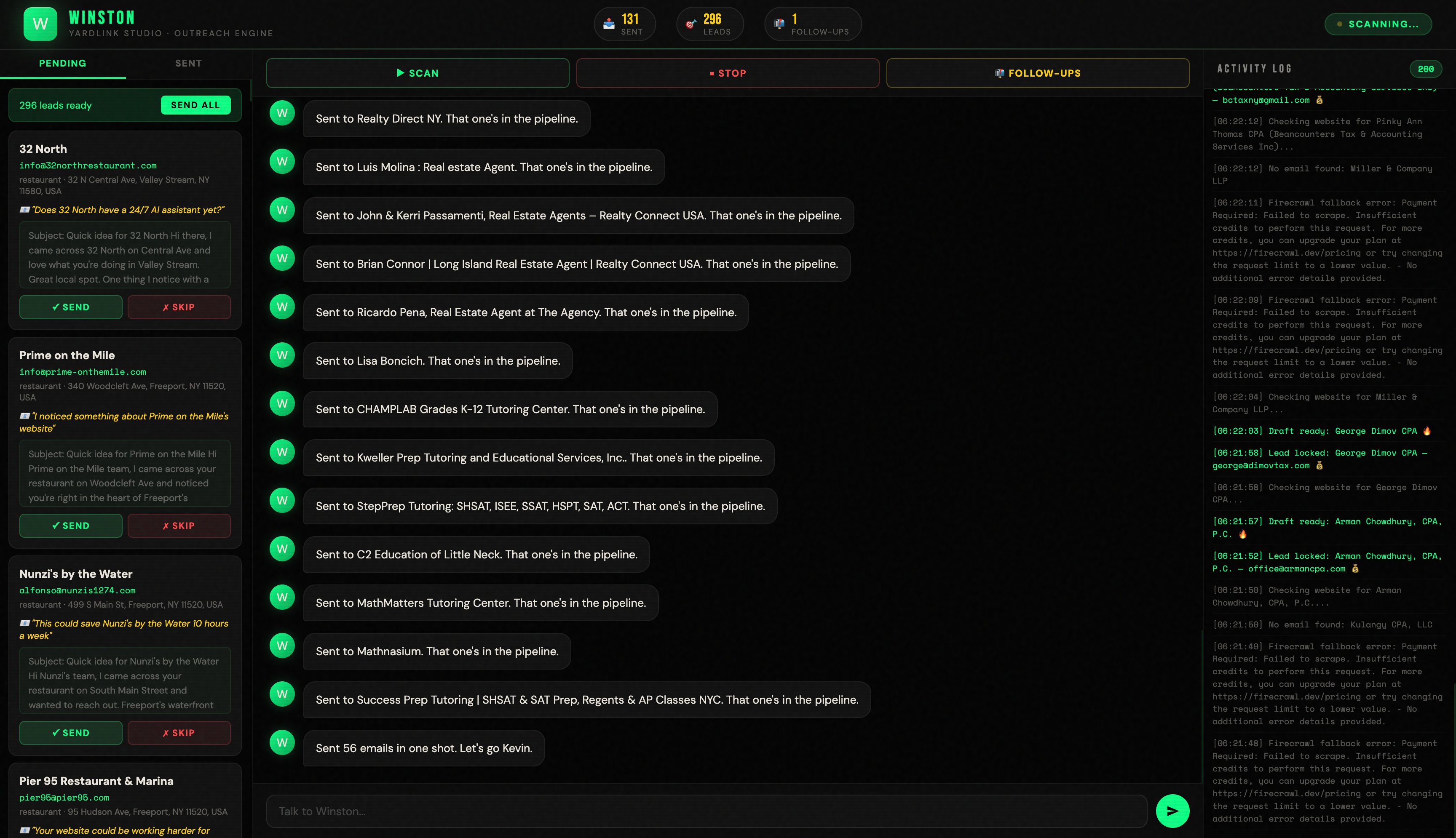Click 'Draft ready: George Dimov CPA' log entry

click(x=1322, y=431)
